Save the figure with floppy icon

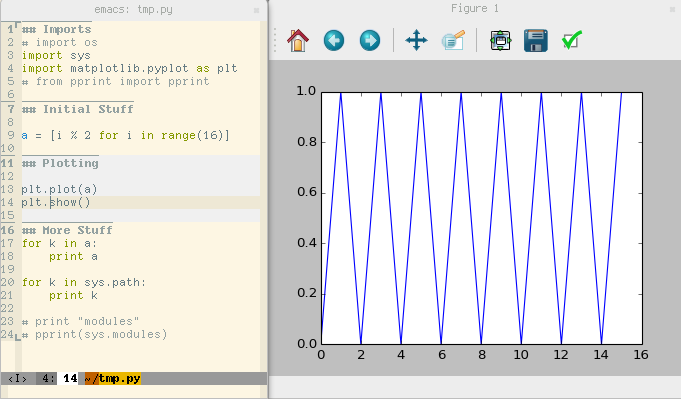536,40
